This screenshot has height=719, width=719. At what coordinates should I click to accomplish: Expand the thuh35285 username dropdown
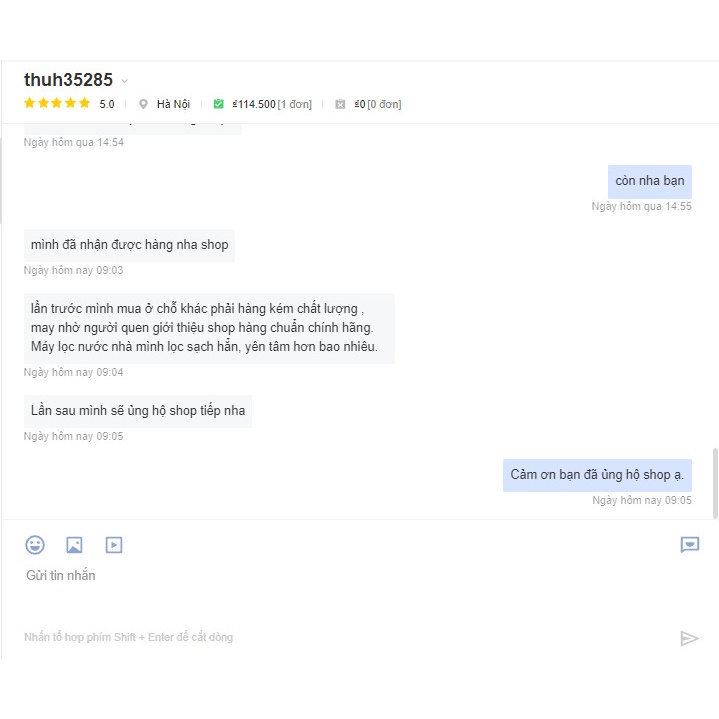click(125, 81)
